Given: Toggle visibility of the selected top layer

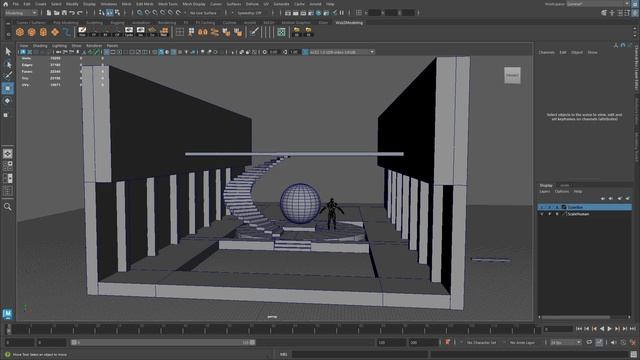Looking at the screenshot, I should (x=542, y=207).
